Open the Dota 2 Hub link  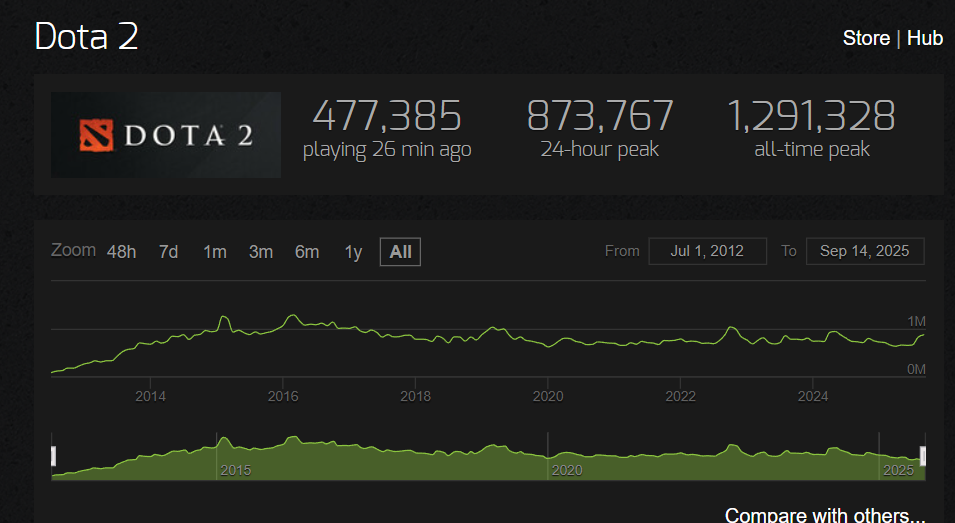pyautogui.click(x=925, y=38)
